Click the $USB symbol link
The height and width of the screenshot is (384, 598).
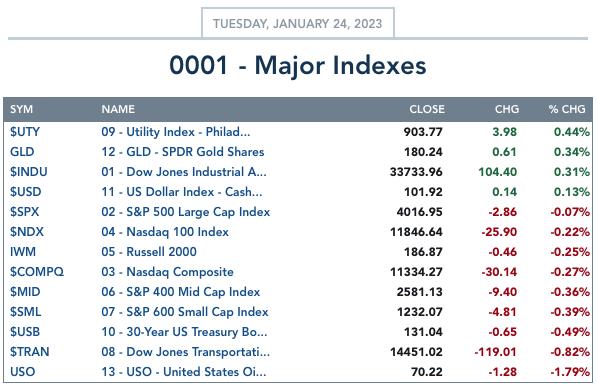(25, 332)
